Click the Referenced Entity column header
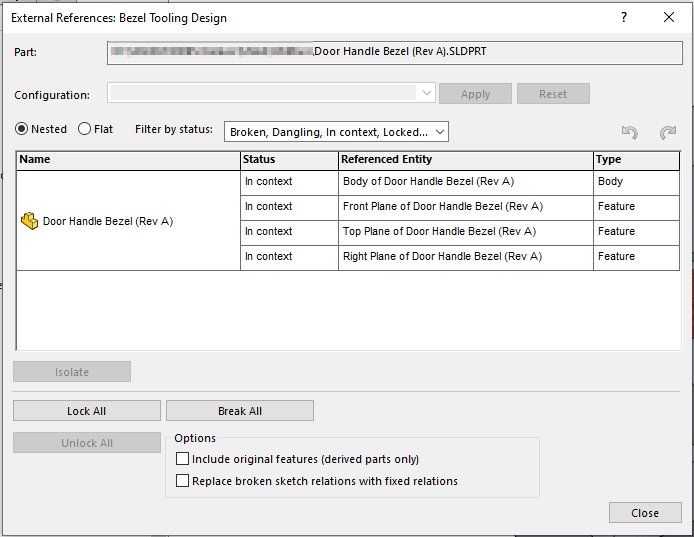 click(464, 160)
